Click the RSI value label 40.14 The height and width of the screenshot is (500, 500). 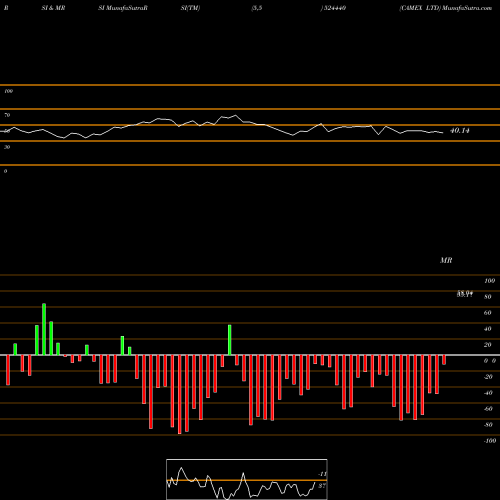(x=460, y=131)
